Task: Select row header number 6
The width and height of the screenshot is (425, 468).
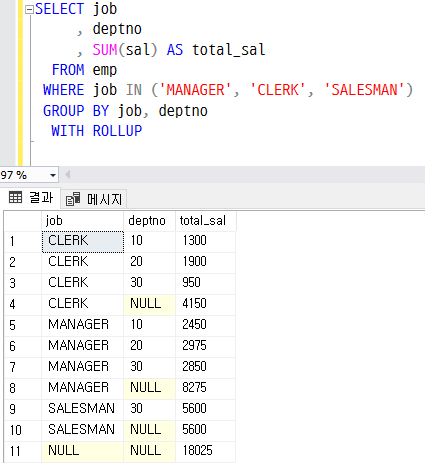Action: tap(23, 346)
